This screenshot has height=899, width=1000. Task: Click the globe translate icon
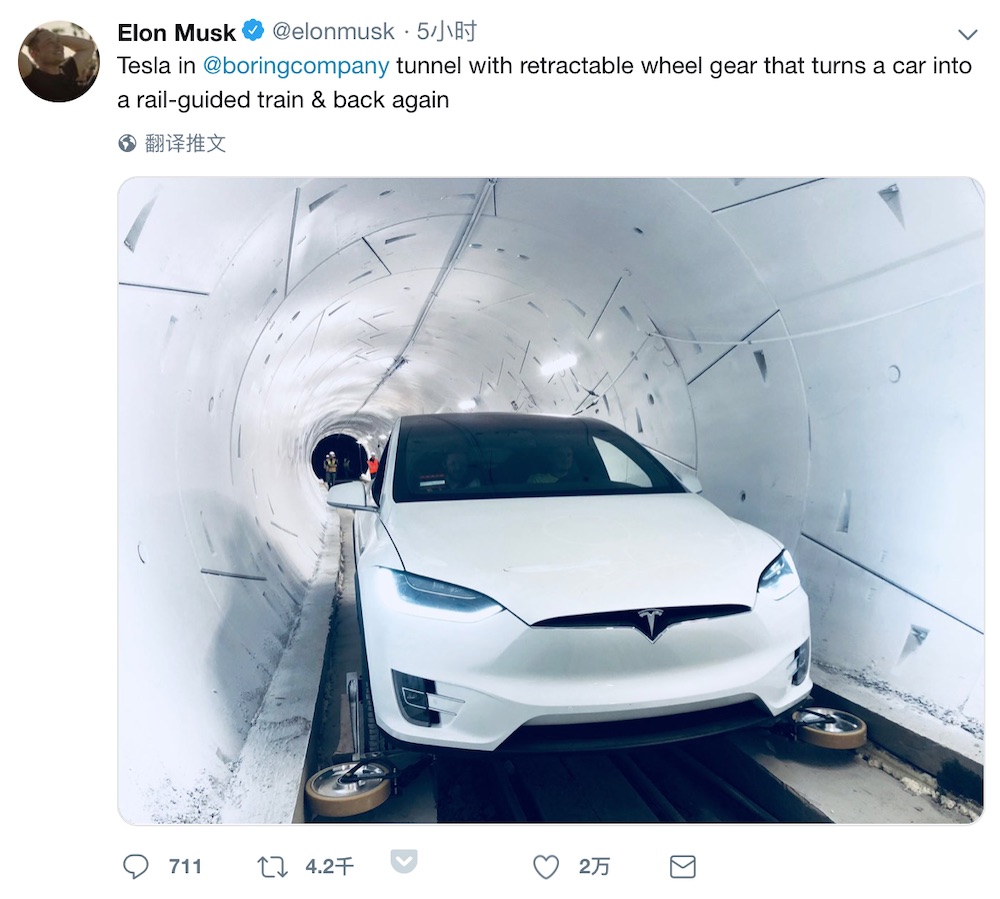coord(127,143)
